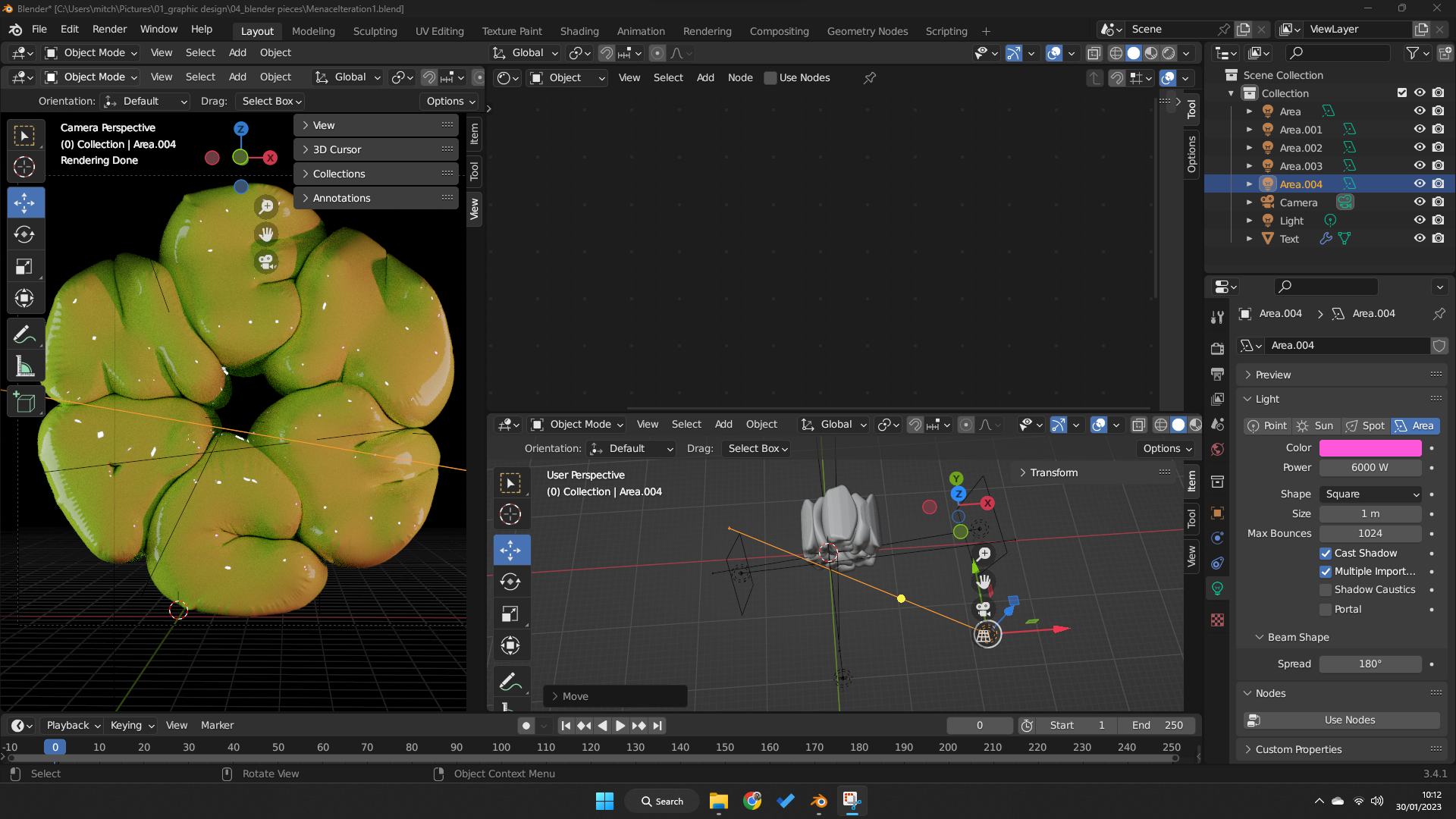Set light type to Spot
The height and width of the screenshot is (819, 1456).
click(1365, 425)
